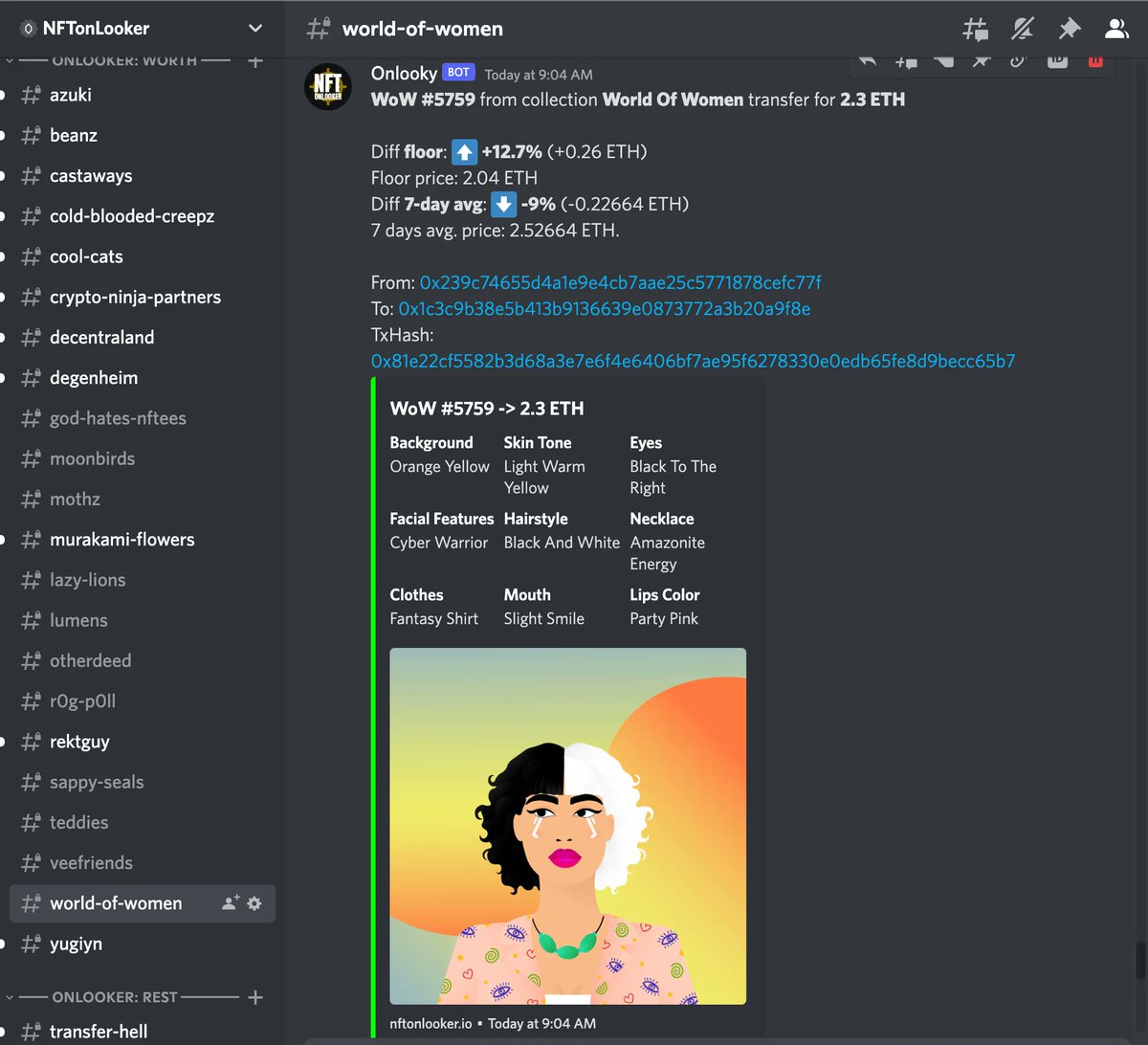Open the r0g-p0ll channel
This screenshot has height=1045, width=1148.
point(143,701)
